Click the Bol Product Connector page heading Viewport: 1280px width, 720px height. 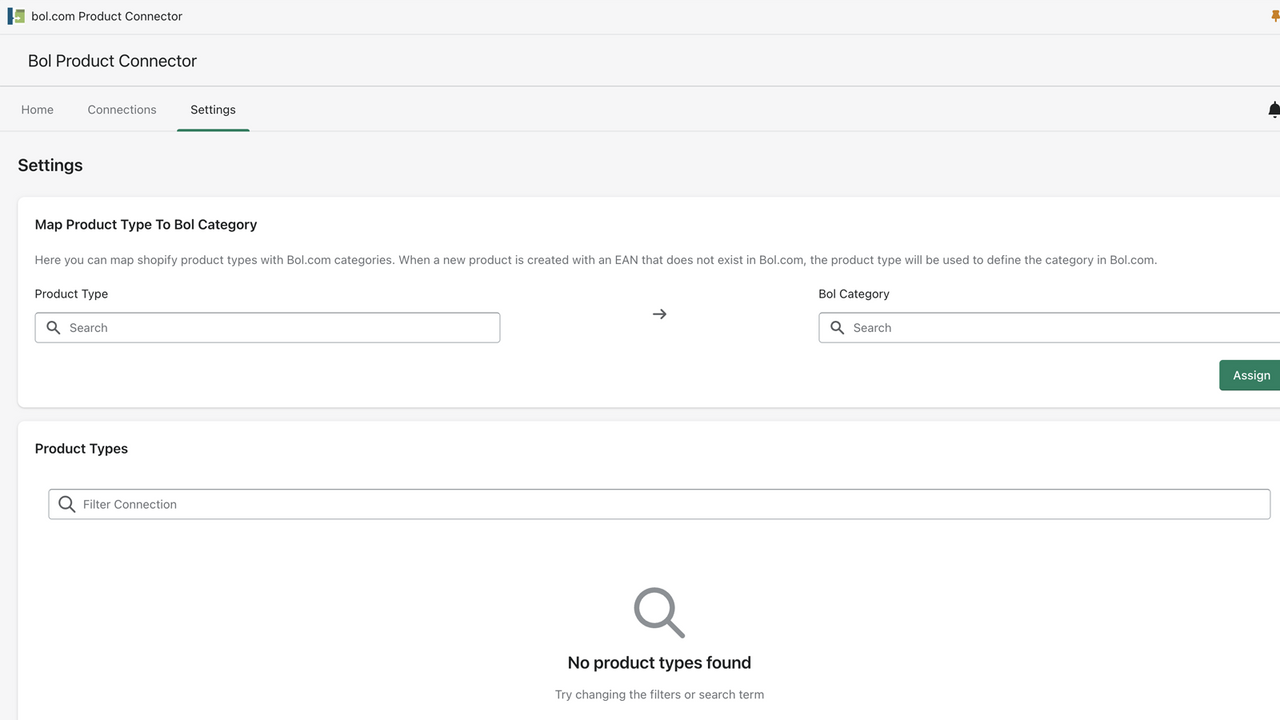click(x=111, y=61)
